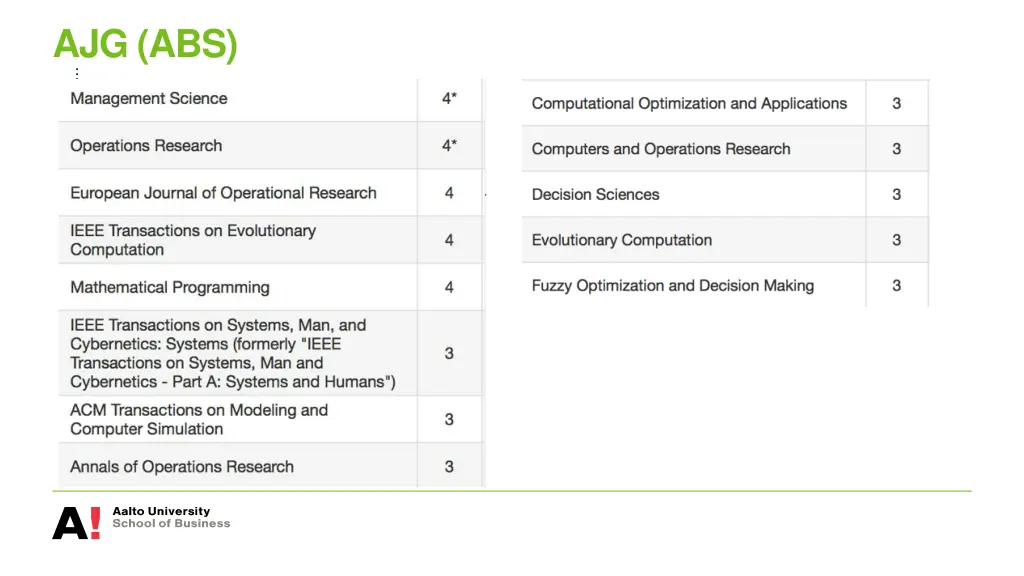Click the Evolutionary Computation journal name
Viewport: 1024px width, 576px height.
pos(622,241)
